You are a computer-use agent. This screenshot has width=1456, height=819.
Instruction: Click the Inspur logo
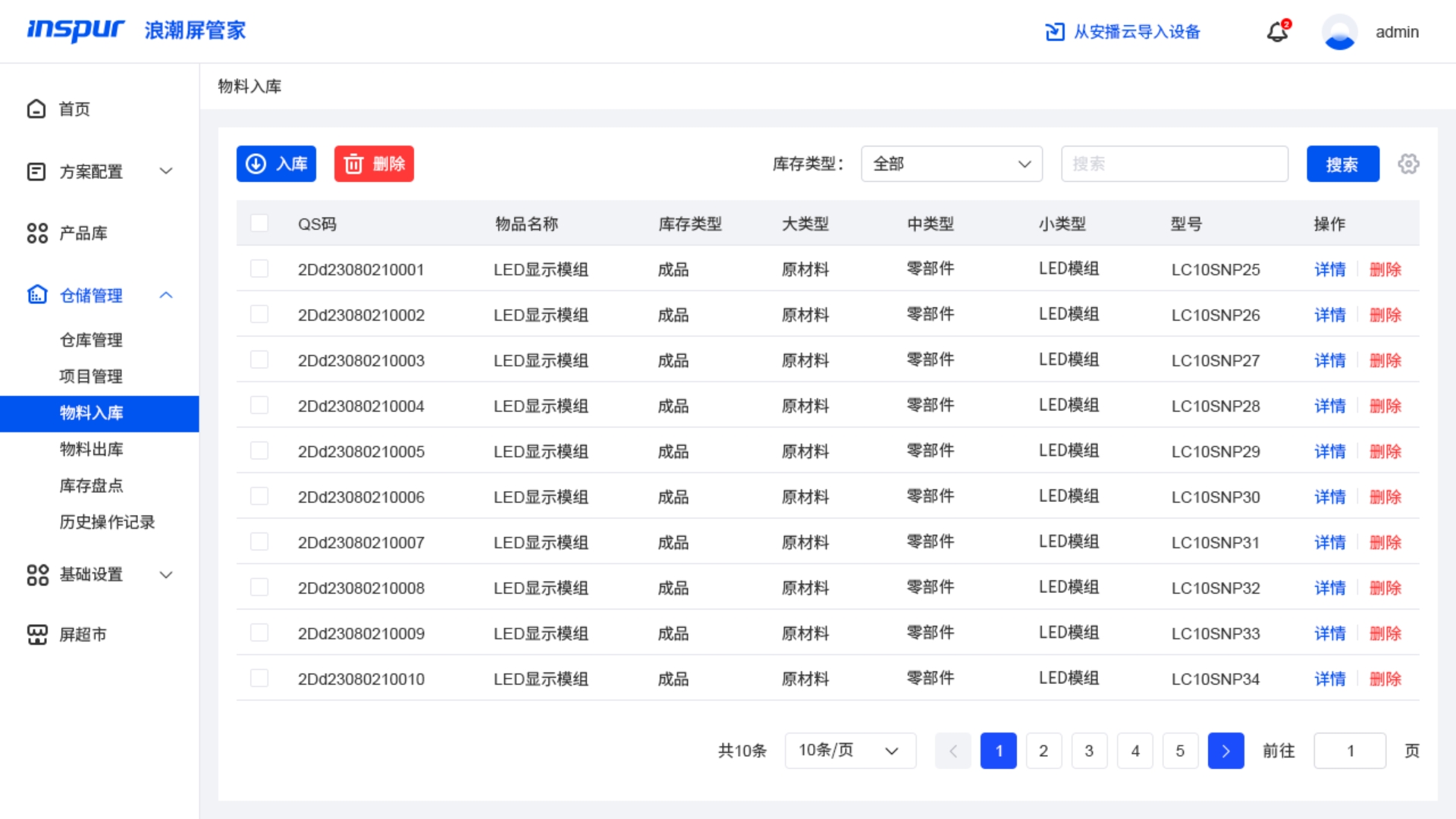[75, 30]
